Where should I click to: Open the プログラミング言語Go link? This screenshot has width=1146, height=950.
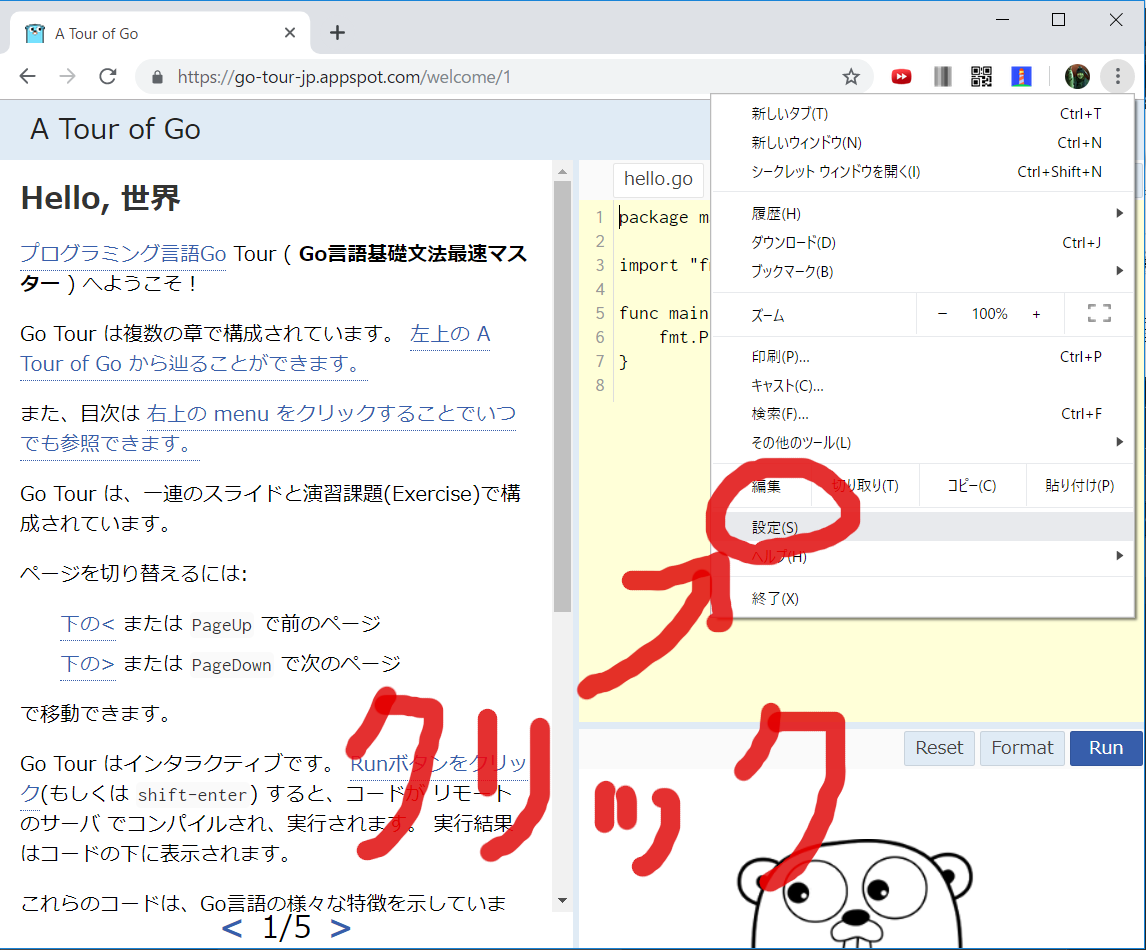pyautogui.click(x=123, y=254)
